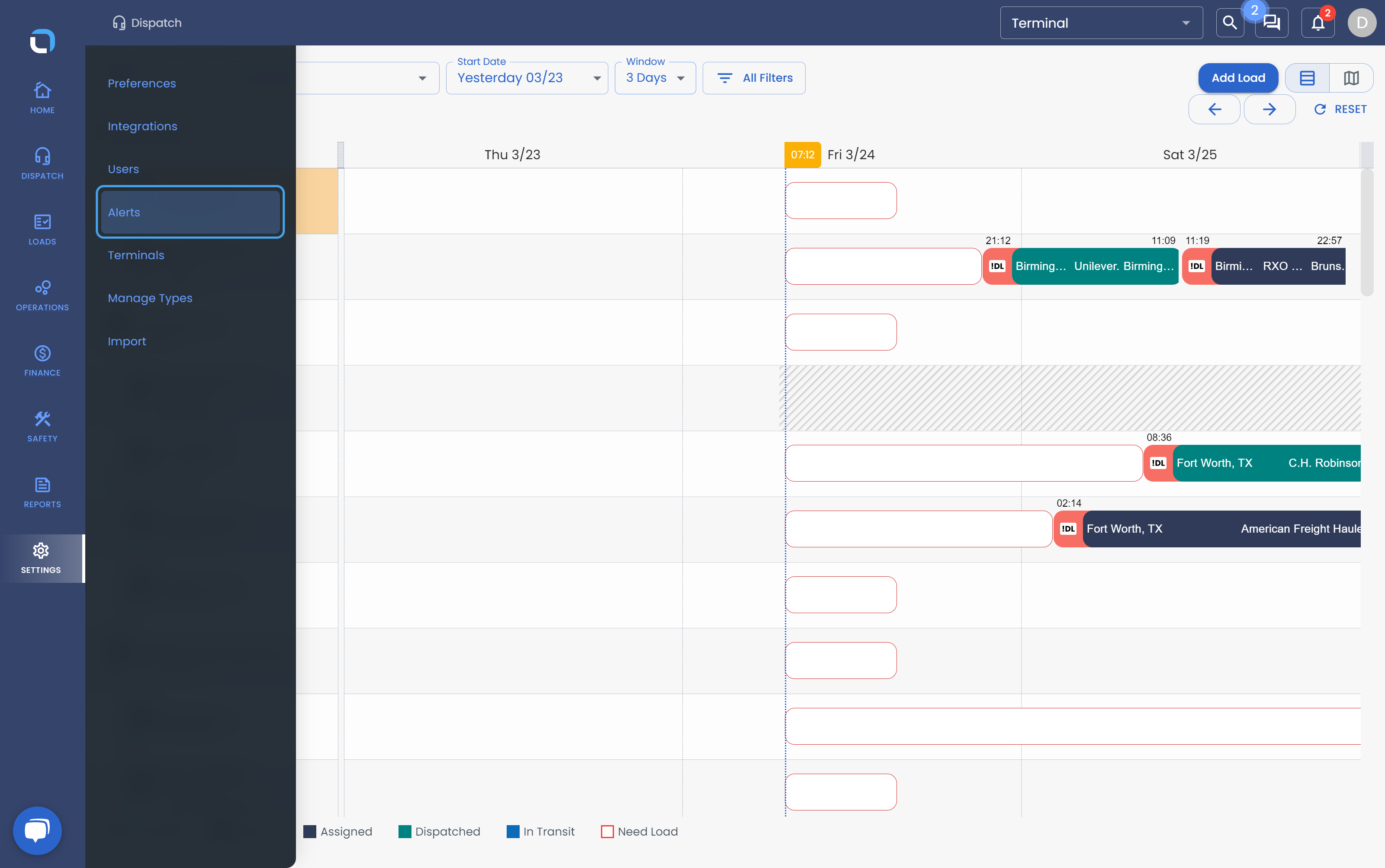Click the Thu 3/23 day header

pos(512,154)
